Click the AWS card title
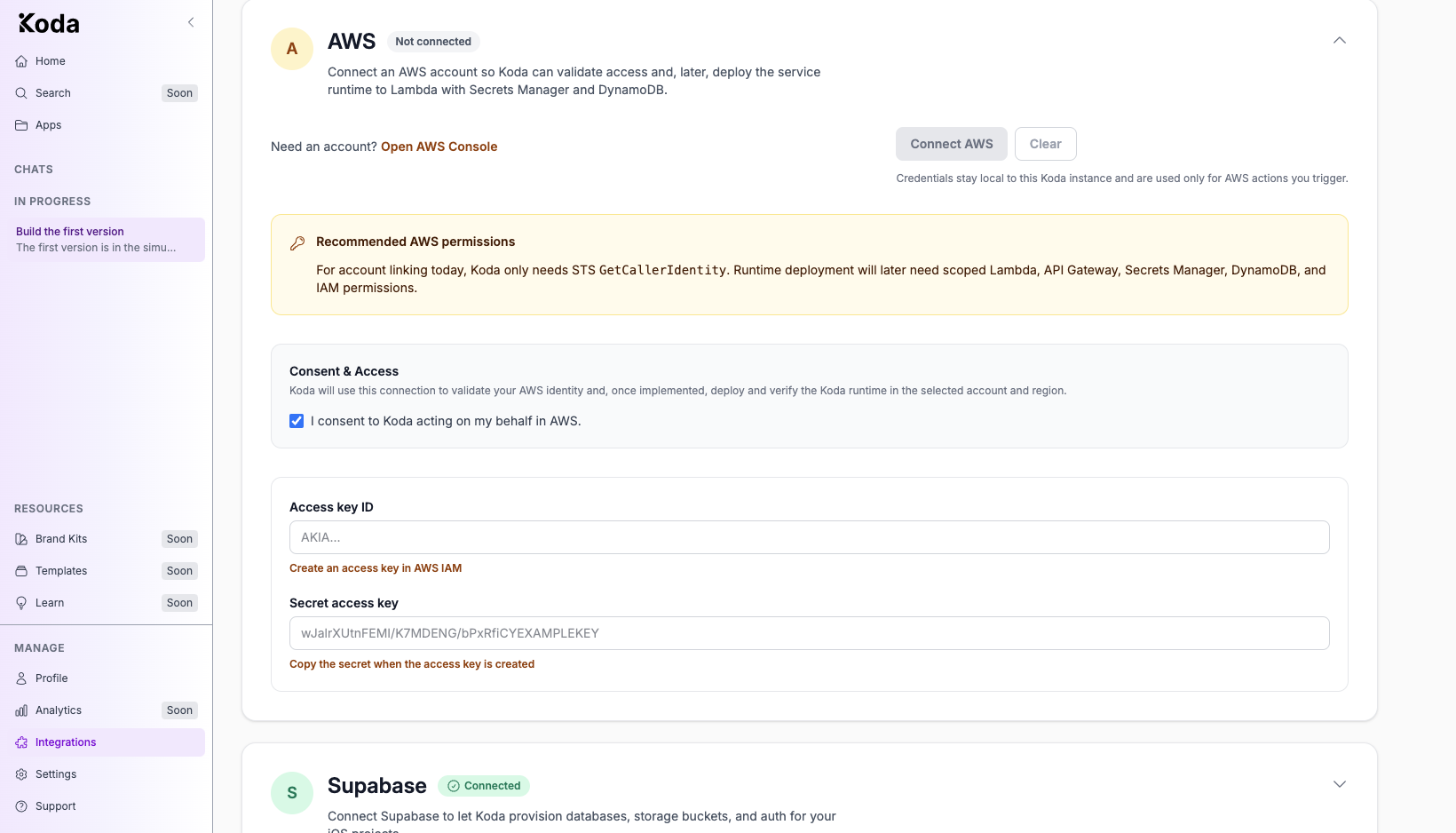The width and height of the screenshot is (1456, 833). (x=352, y=42)
